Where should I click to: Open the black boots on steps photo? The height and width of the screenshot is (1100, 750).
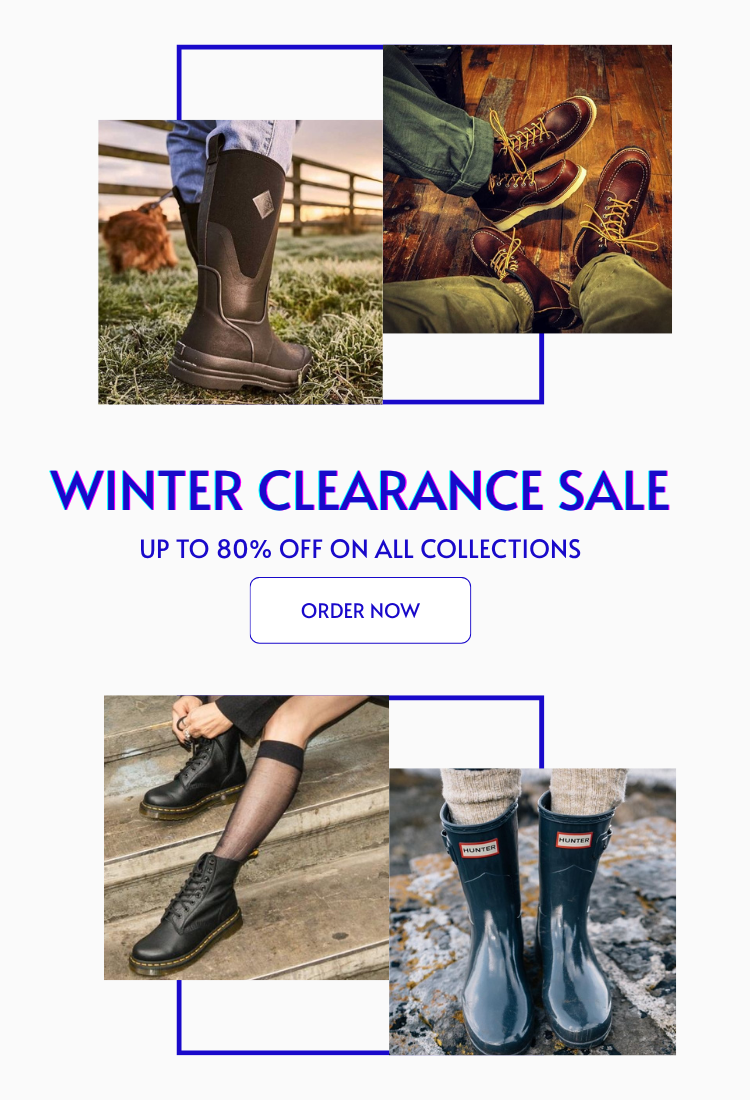click(x=246, y=837)
